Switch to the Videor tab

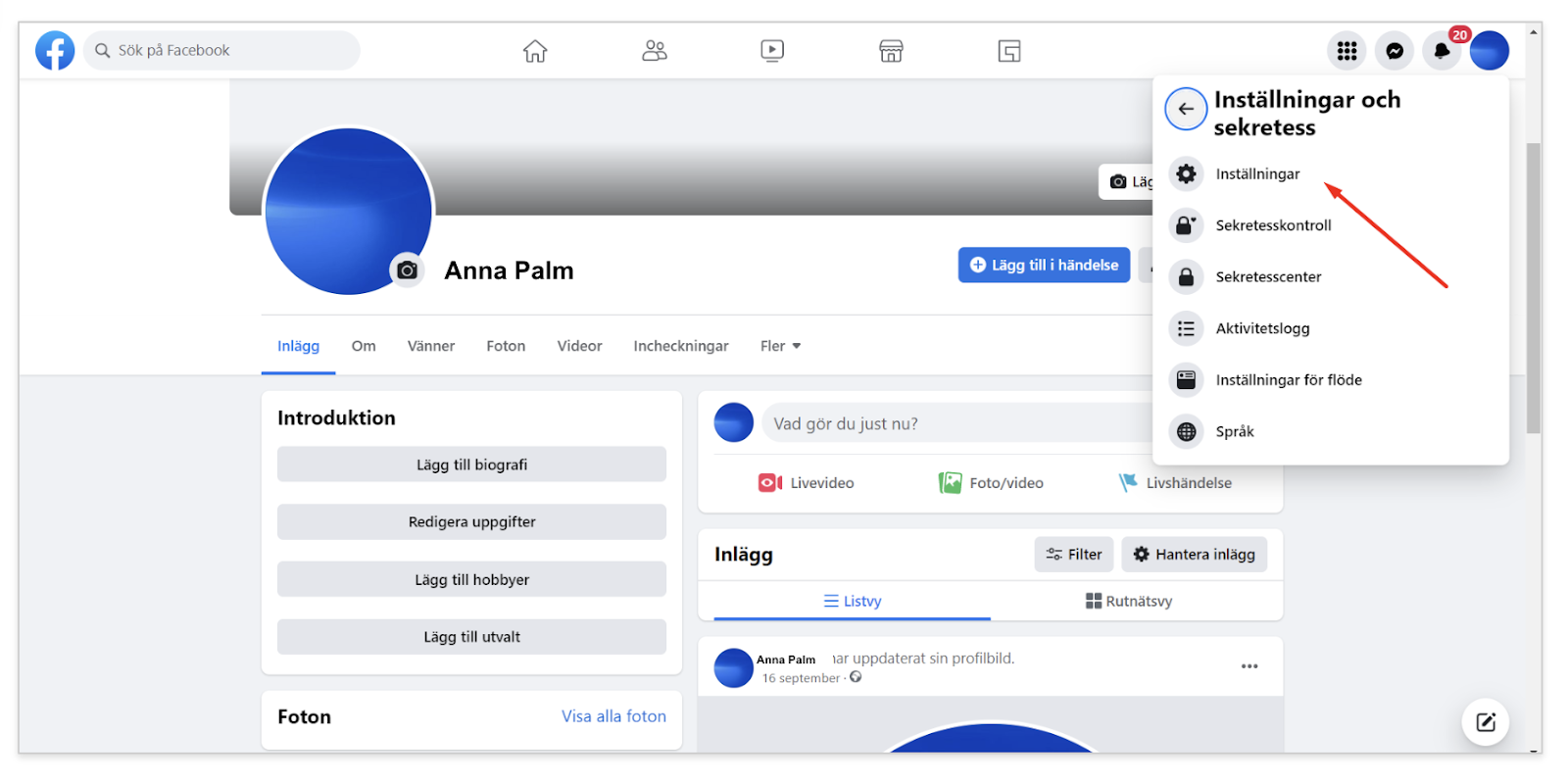(580, 346)
